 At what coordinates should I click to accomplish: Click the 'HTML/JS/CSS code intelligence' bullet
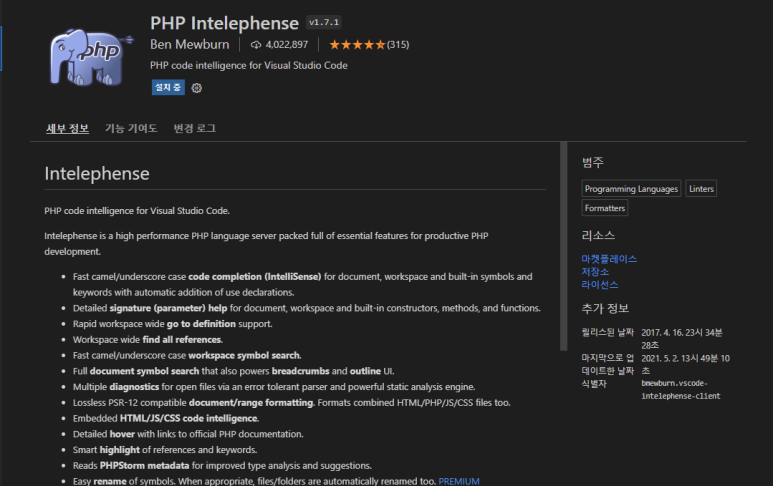tap(166, 418)
